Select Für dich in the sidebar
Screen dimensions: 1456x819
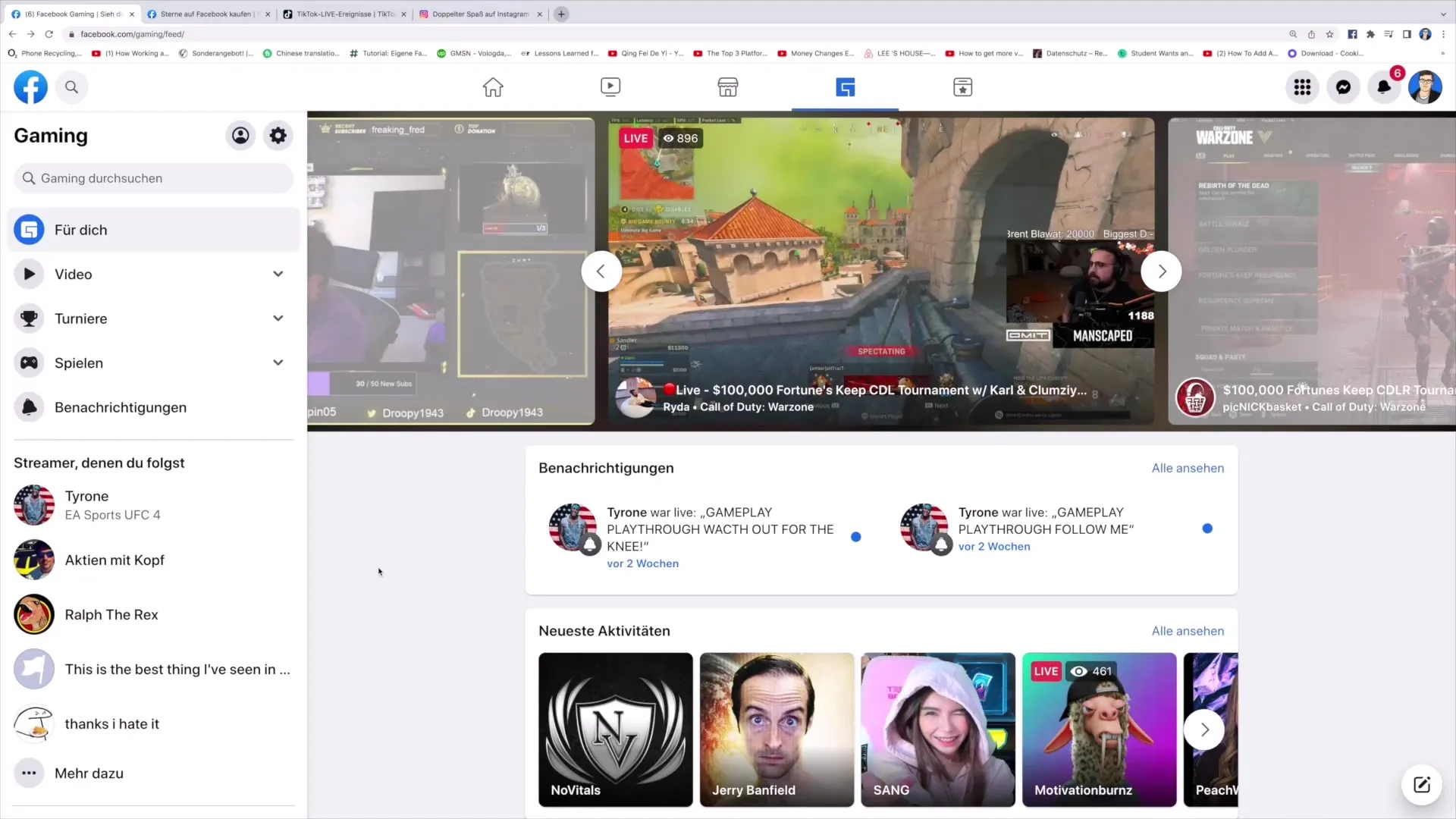(153, 230)
